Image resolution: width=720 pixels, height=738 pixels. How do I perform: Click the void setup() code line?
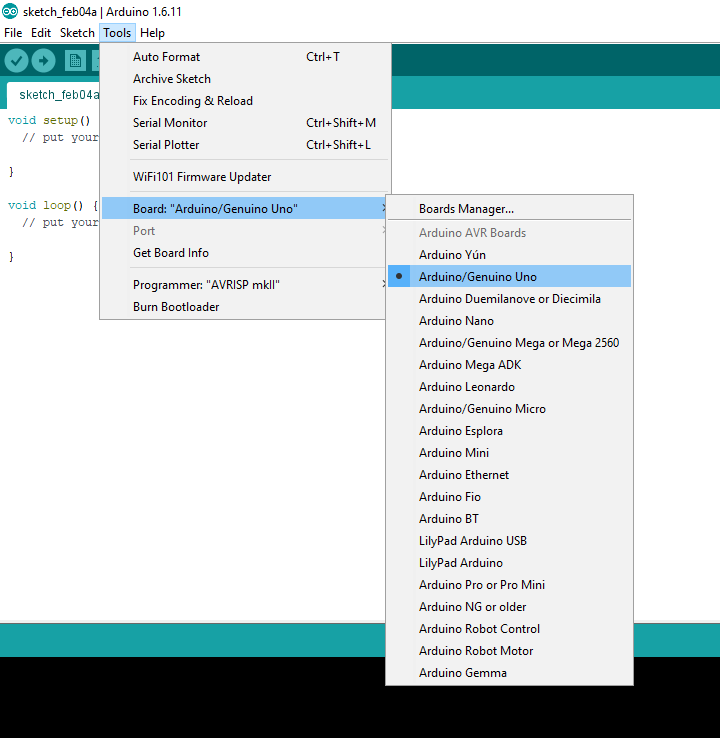[49, 120]
